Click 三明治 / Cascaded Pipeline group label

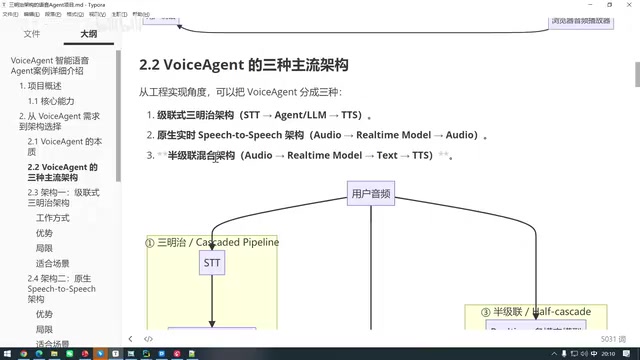pos(212,242)
